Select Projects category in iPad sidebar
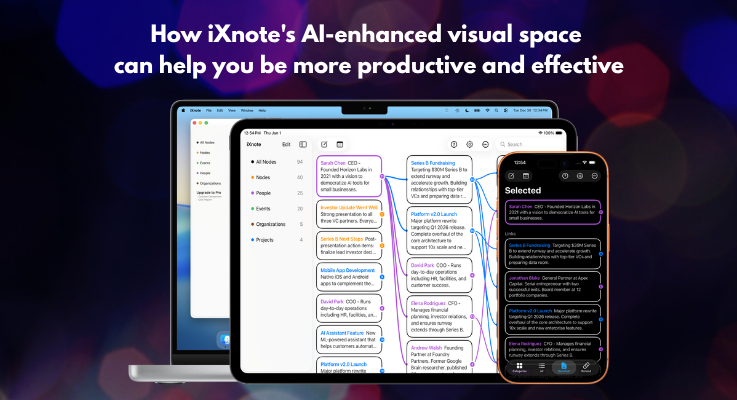The width and height of the screenshot is (737, 400). pyautogui.click(x=276, y=240)
